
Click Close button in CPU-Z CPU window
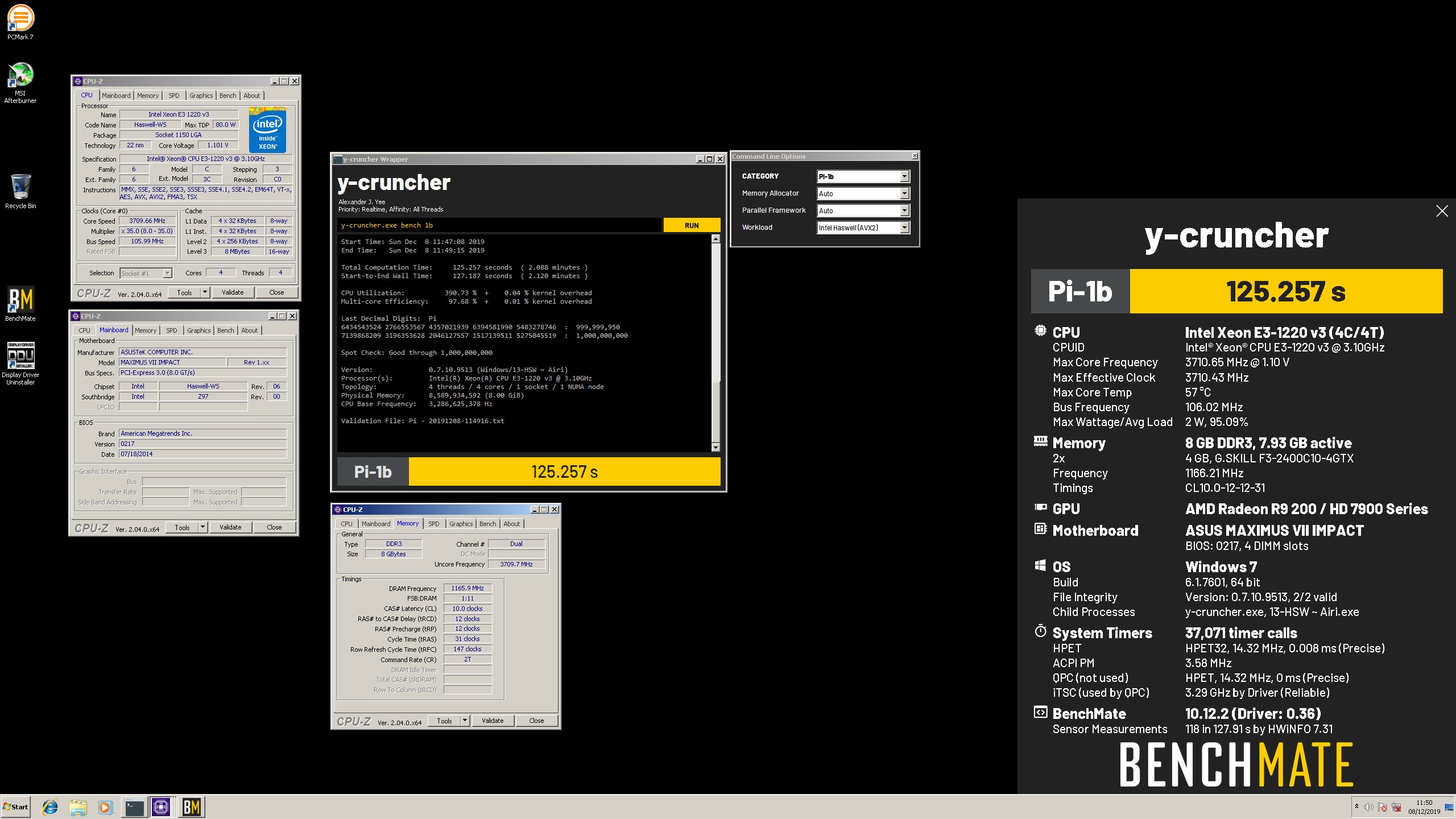pyautogui.click(x=276, y=292)
